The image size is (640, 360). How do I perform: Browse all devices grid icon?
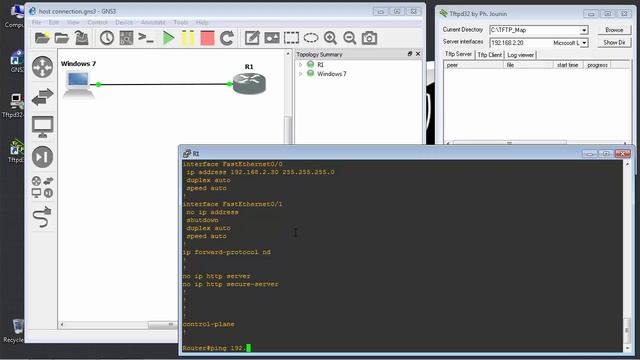[42, 187]
